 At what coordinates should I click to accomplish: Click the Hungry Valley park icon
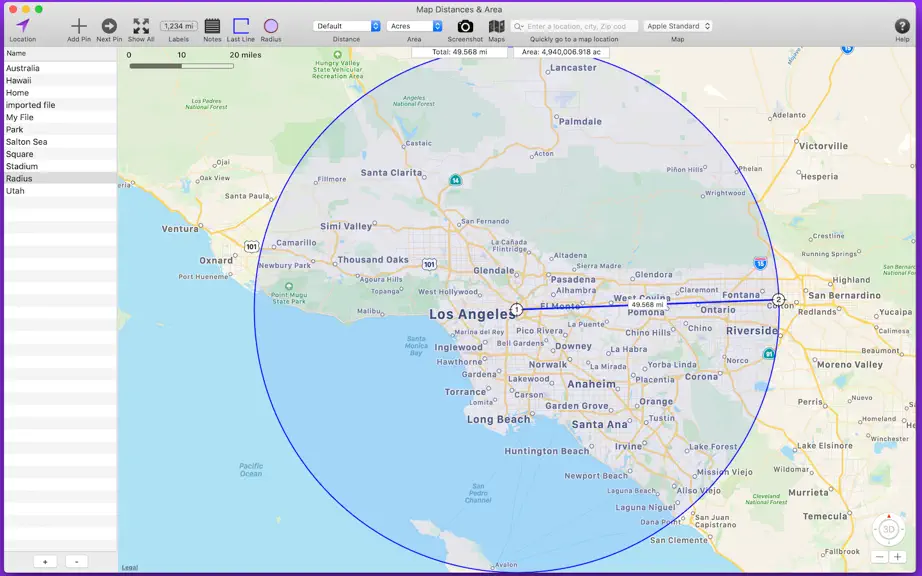click(x=338, y=55)
